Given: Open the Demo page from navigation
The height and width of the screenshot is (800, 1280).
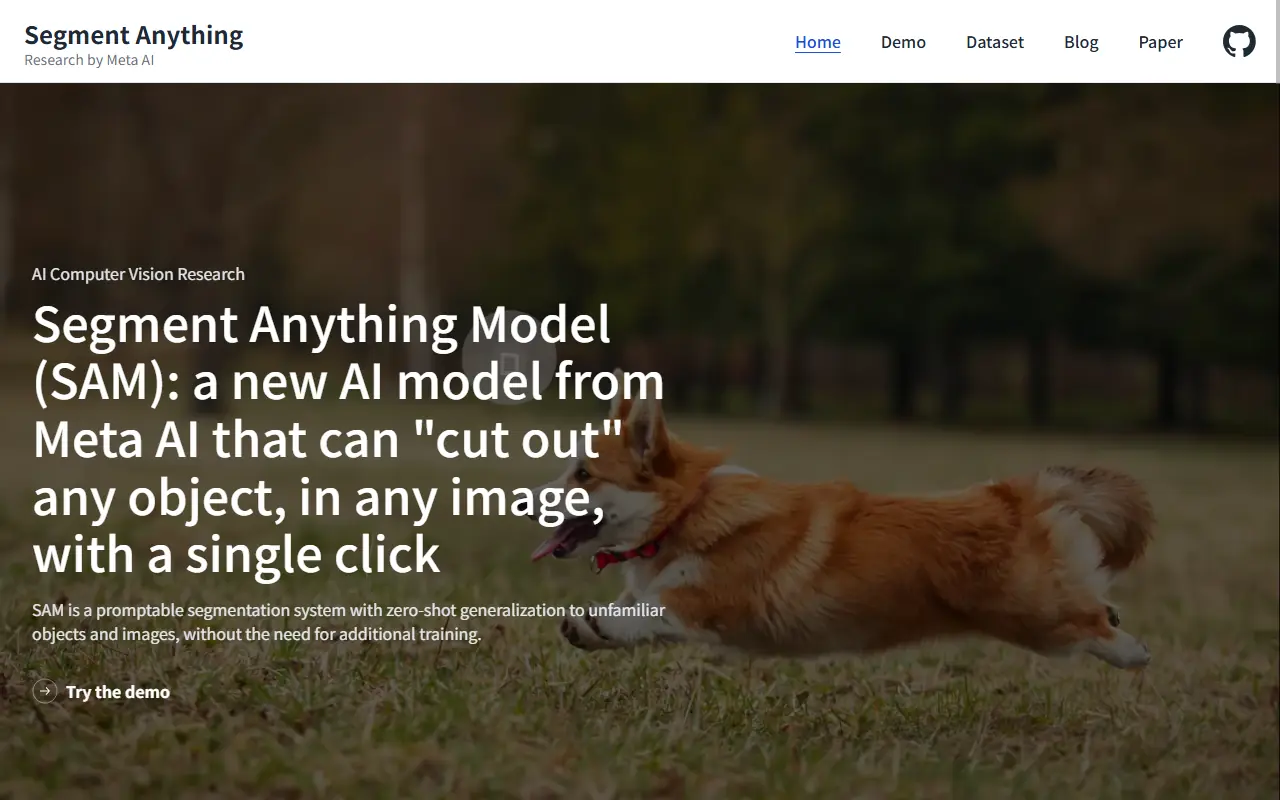Looking at the screenshot, I should pos(903,42).
